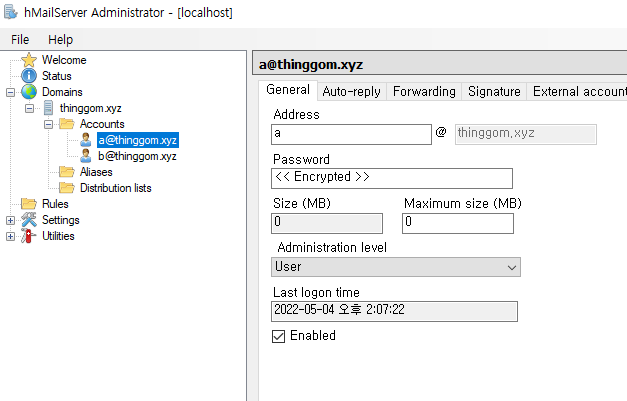Click the Distribution lists folder icon
The height and width of the screenshot is (401, 627).
tap(67, 188)
